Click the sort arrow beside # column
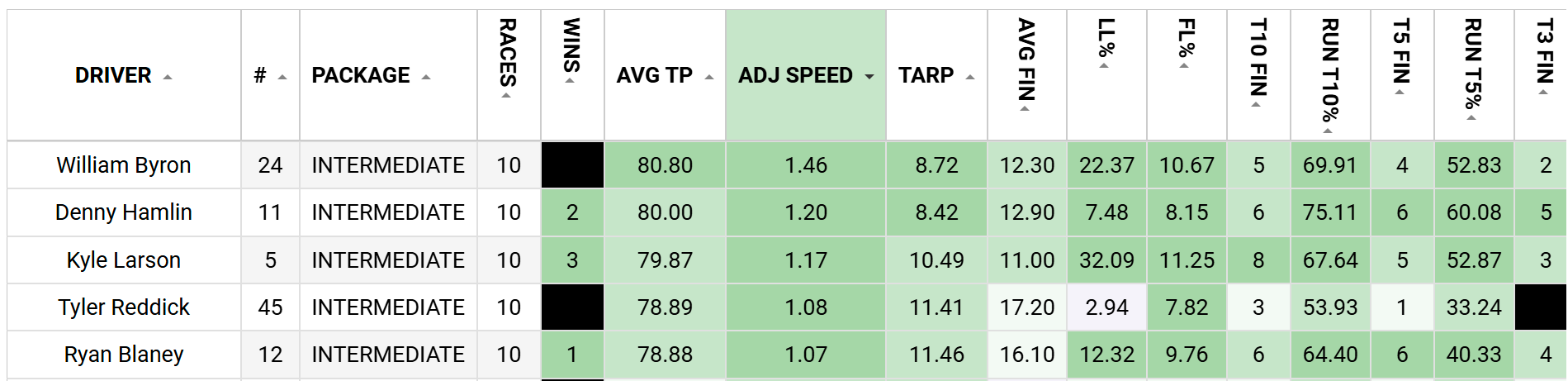 282,77
